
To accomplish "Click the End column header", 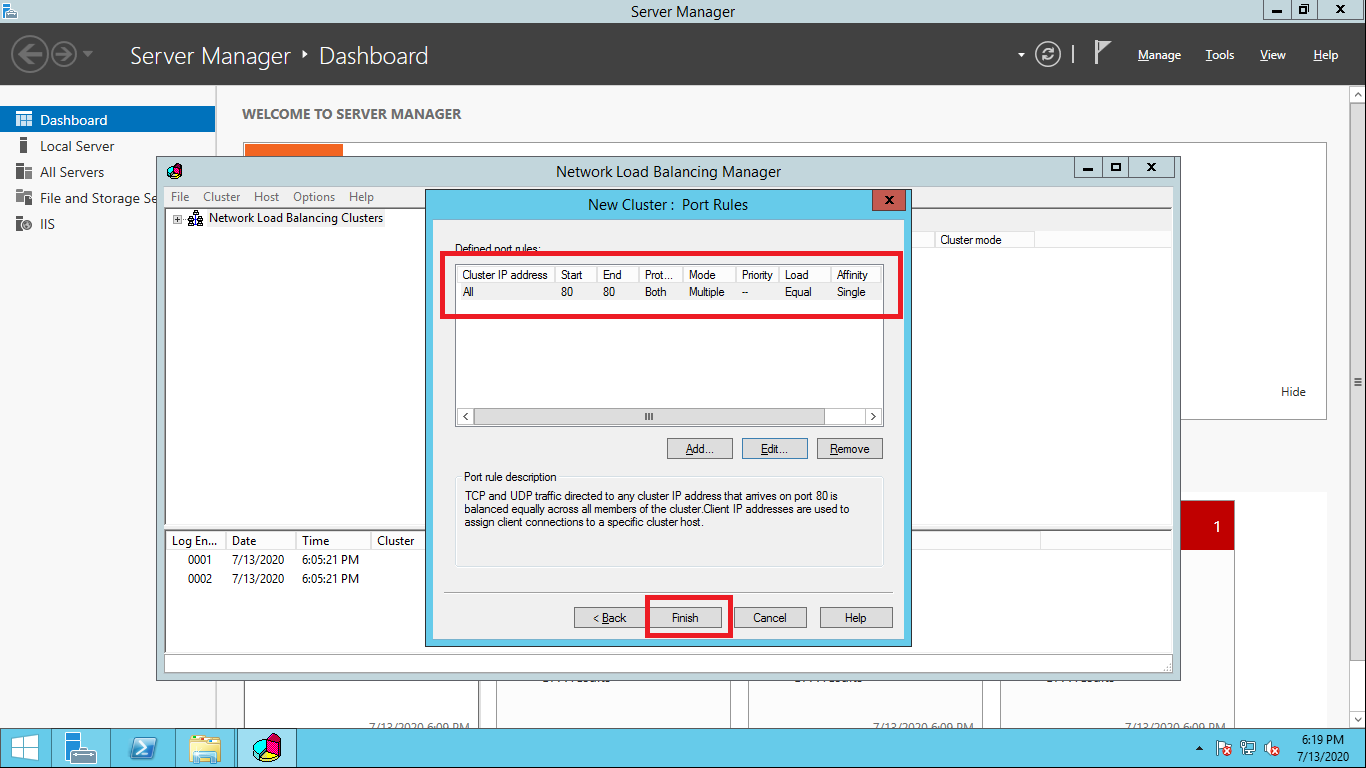I will click(618, 275).
